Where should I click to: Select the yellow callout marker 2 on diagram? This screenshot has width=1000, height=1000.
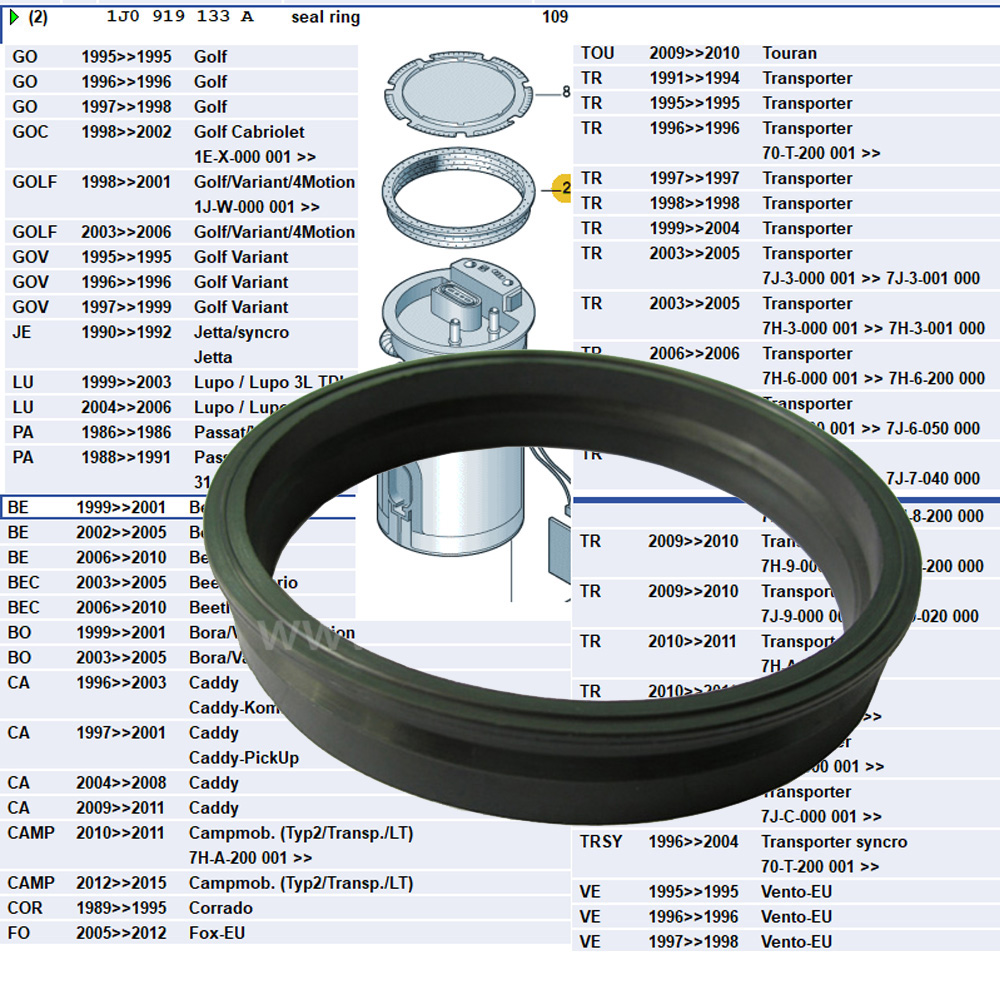tap(563, 187)
